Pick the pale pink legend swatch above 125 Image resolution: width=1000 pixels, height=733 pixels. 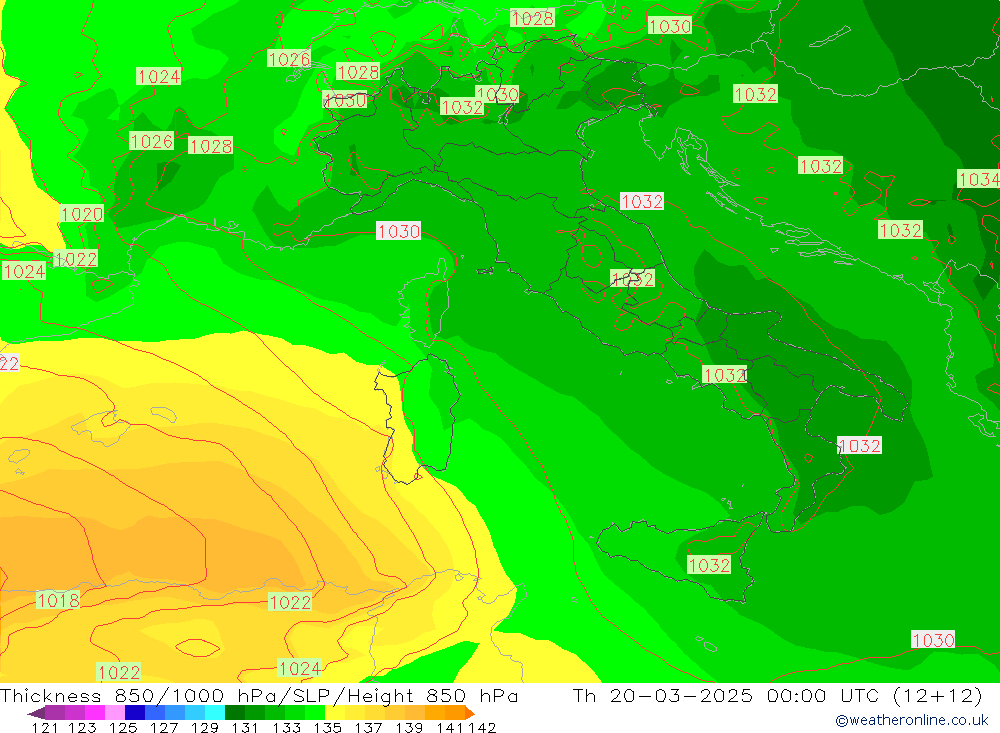[x=115, y=712]
